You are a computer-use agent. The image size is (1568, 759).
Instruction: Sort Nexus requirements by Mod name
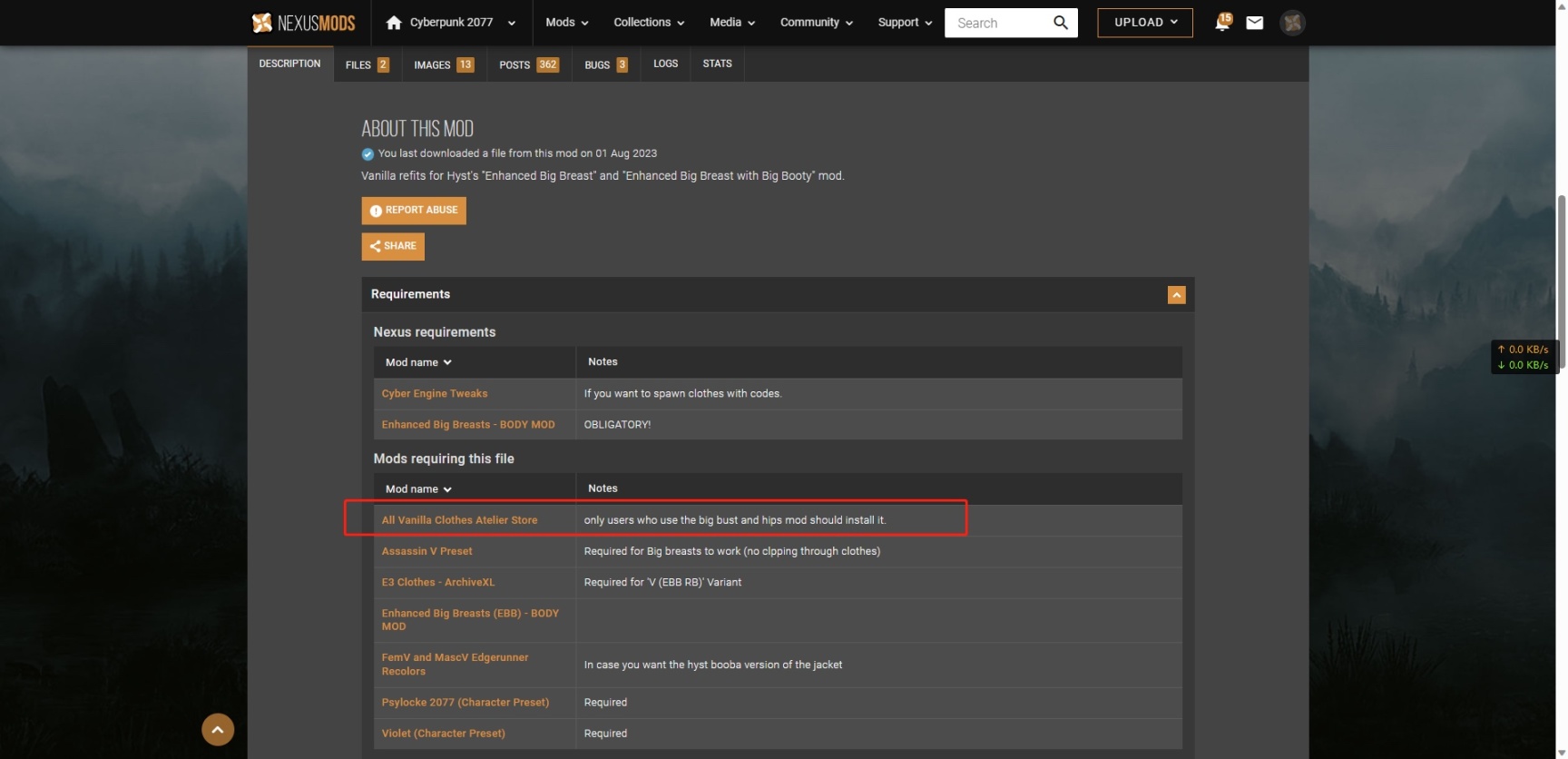(418, 362)
